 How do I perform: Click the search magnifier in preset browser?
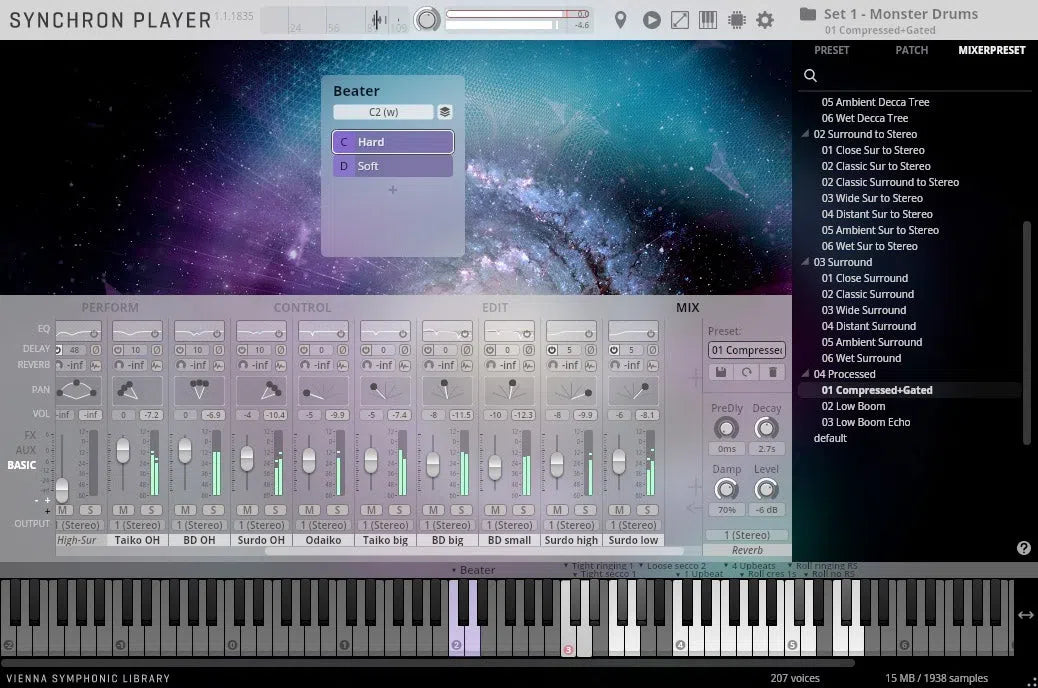pos(811,76)
